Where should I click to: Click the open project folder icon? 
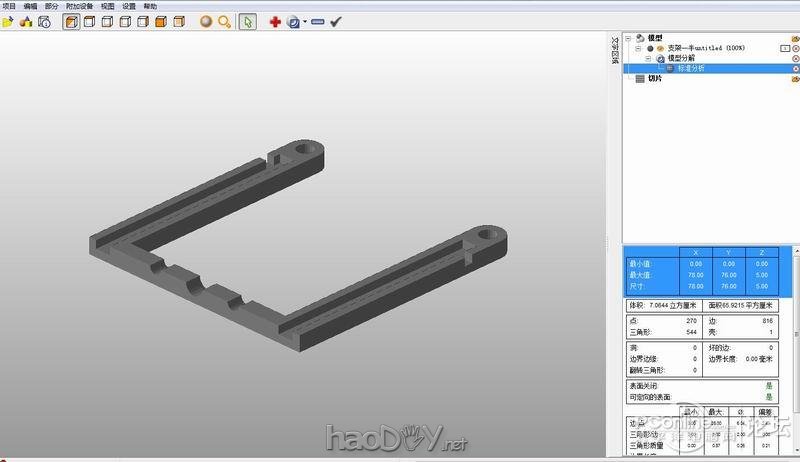[x=8, y=21]
